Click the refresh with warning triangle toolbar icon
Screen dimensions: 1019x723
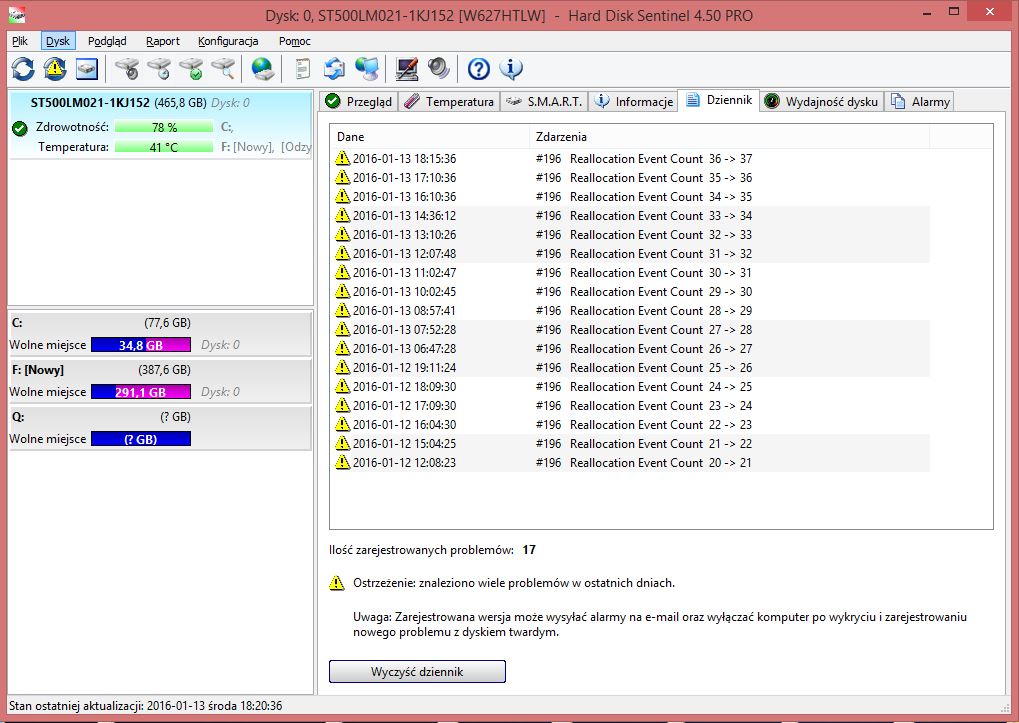point(55,68)
